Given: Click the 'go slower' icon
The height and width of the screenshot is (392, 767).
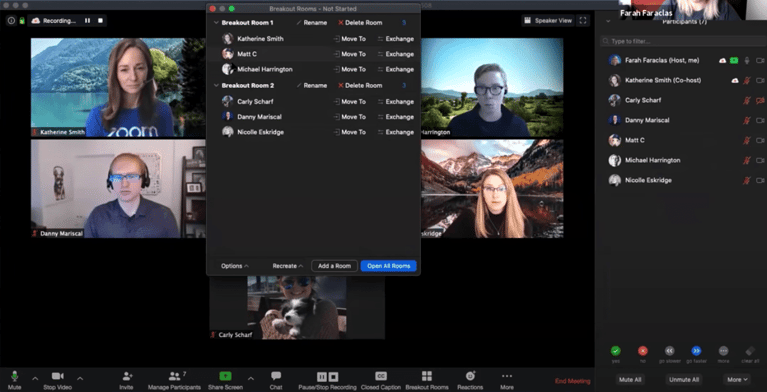Looking at the screenshot, I should click(x=670, y=350).
